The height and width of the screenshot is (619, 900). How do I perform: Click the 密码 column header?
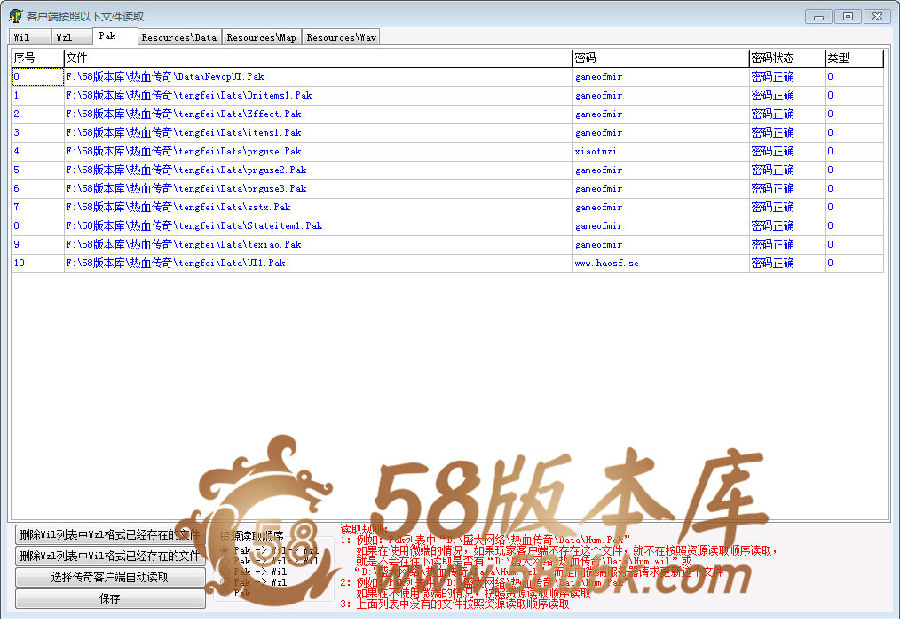coord(660,58)
